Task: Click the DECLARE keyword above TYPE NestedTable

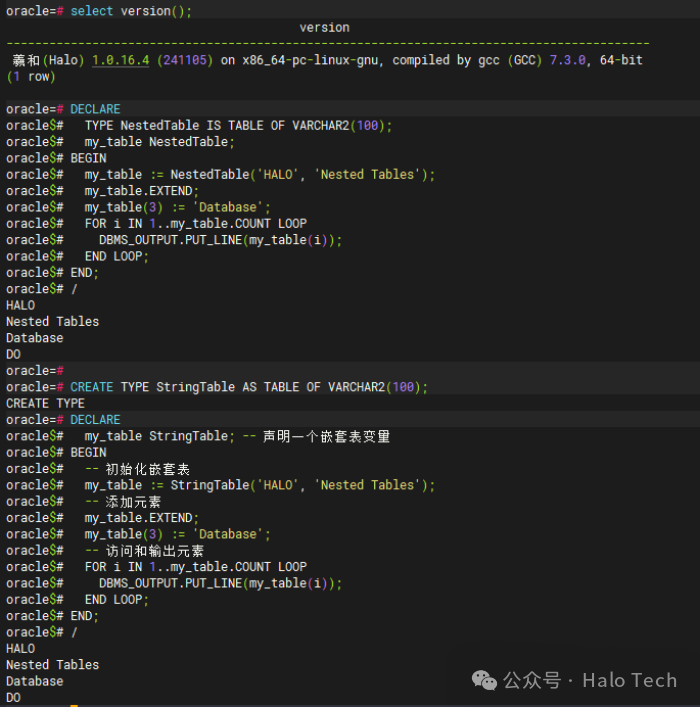Action: (95, 109)
